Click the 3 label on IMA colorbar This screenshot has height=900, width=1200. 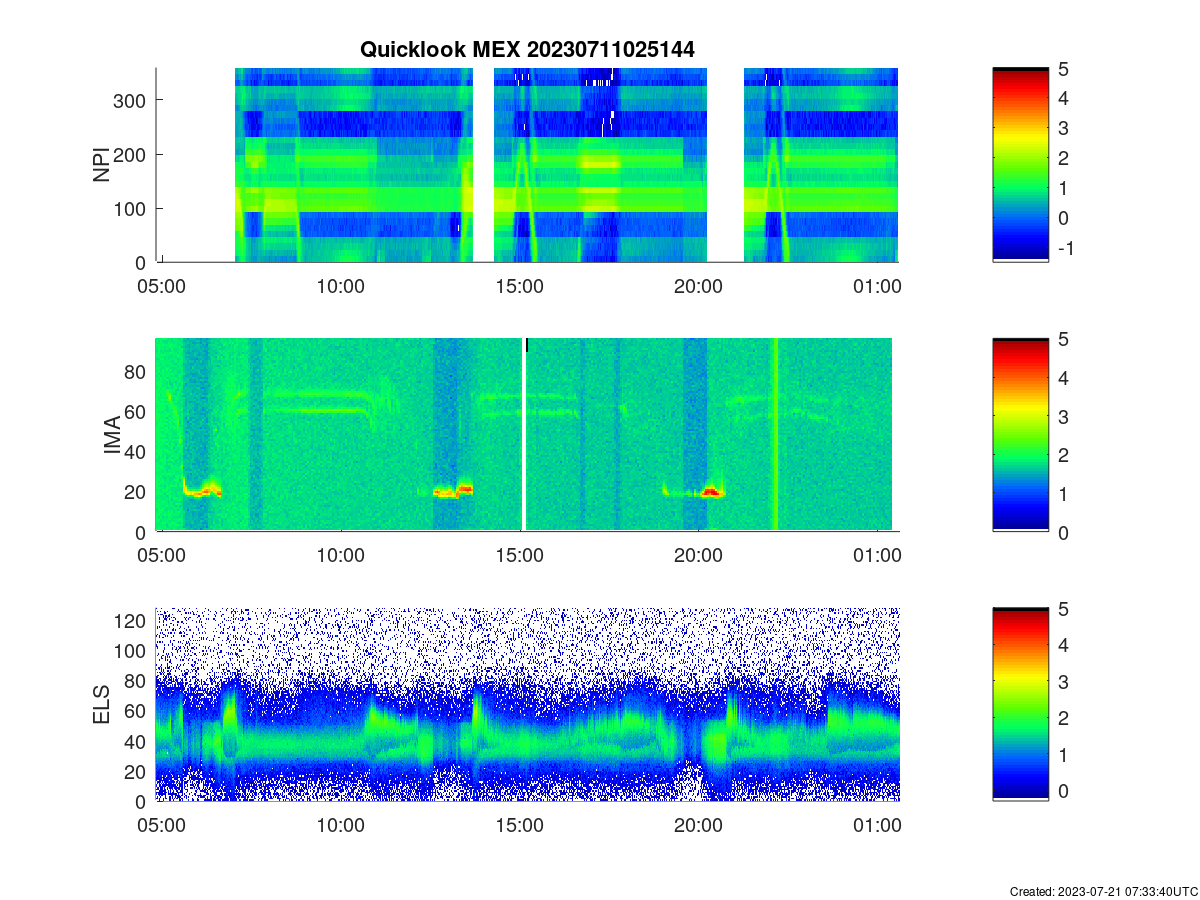coord(1064,416)
